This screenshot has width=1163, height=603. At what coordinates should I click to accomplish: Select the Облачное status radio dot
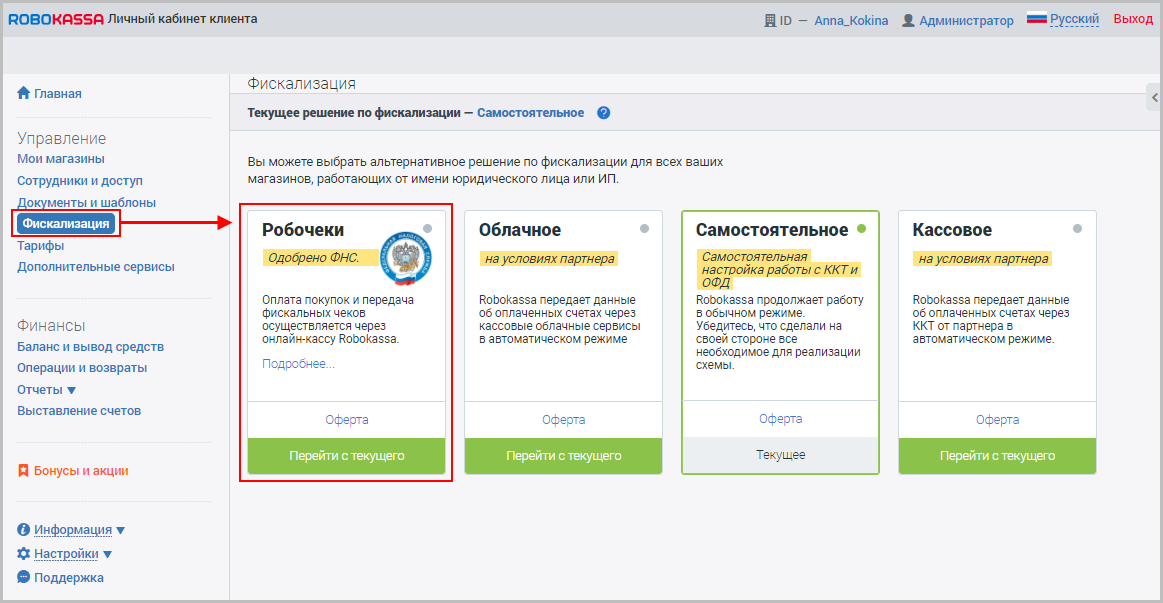644,228
